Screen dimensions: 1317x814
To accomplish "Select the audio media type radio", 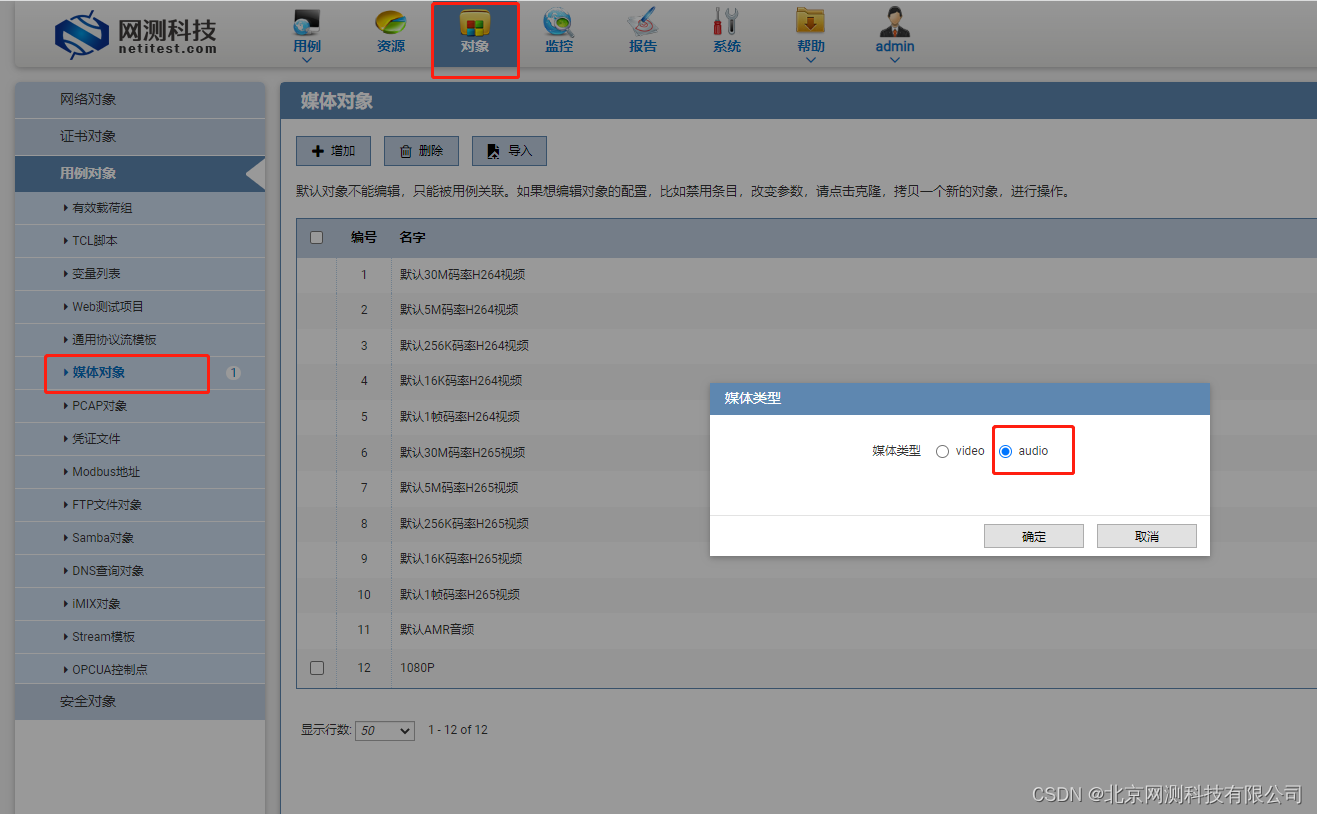I will pos(1006,451).
